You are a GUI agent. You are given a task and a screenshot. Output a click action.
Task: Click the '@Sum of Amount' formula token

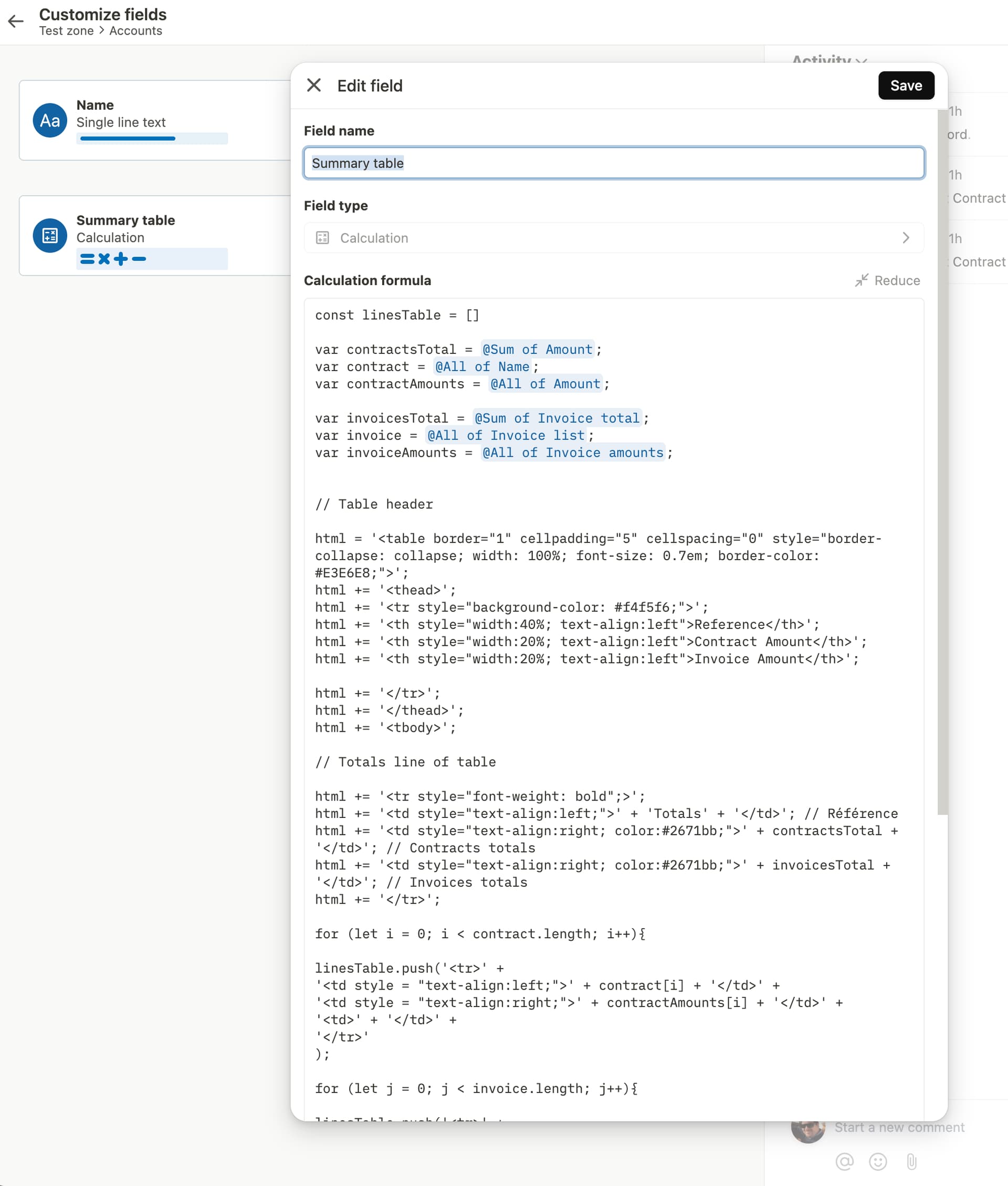tap(537, 350)
